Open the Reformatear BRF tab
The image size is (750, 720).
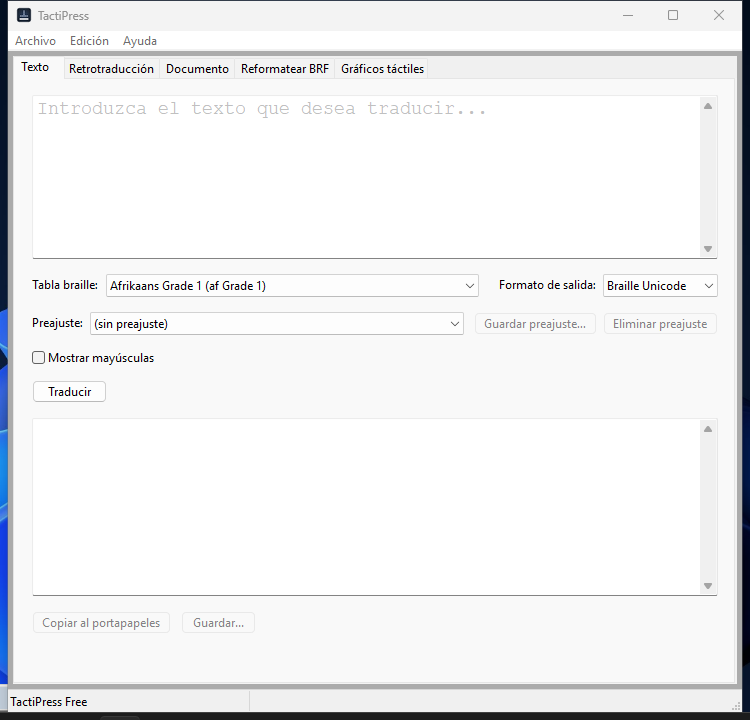[285, 69]
